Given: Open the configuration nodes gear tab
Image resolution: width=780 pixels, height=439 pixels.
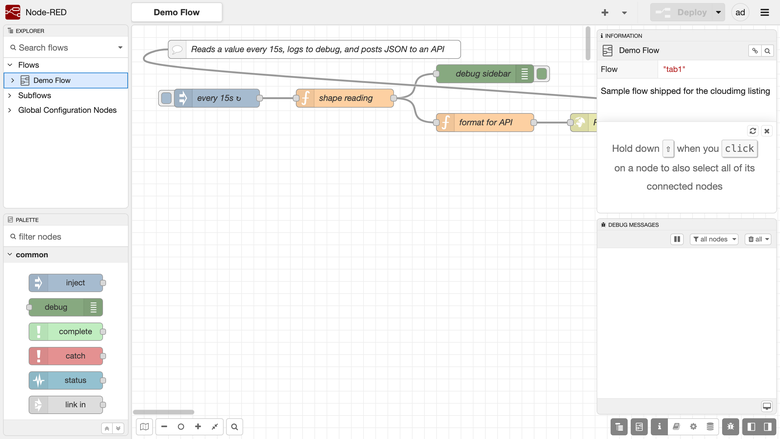Looking at the screenshot, I should click(x=693, y=427).
